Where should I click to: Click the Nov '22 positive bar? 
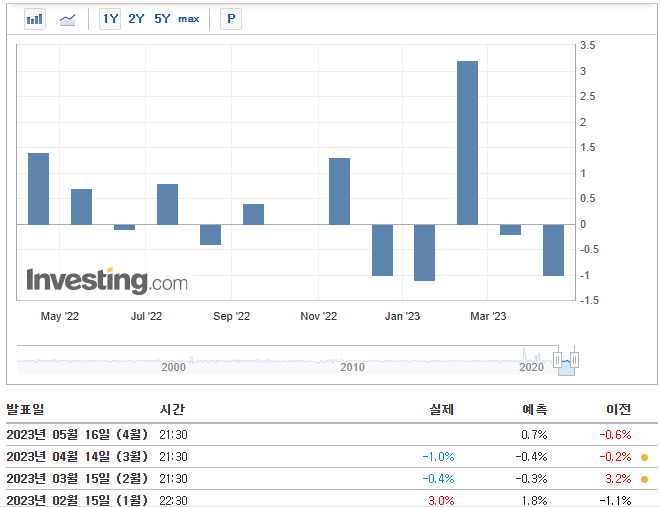(339, 191)
